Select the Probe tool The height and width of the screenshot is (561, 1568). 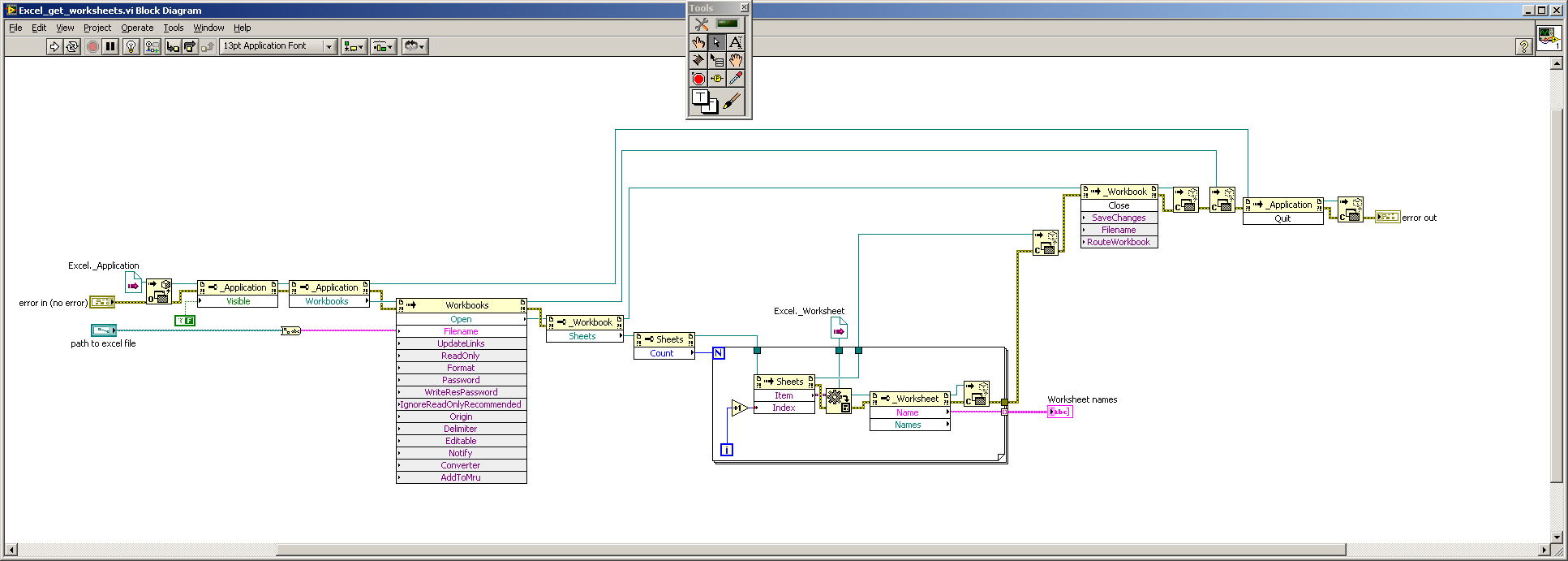coord(717,78)
